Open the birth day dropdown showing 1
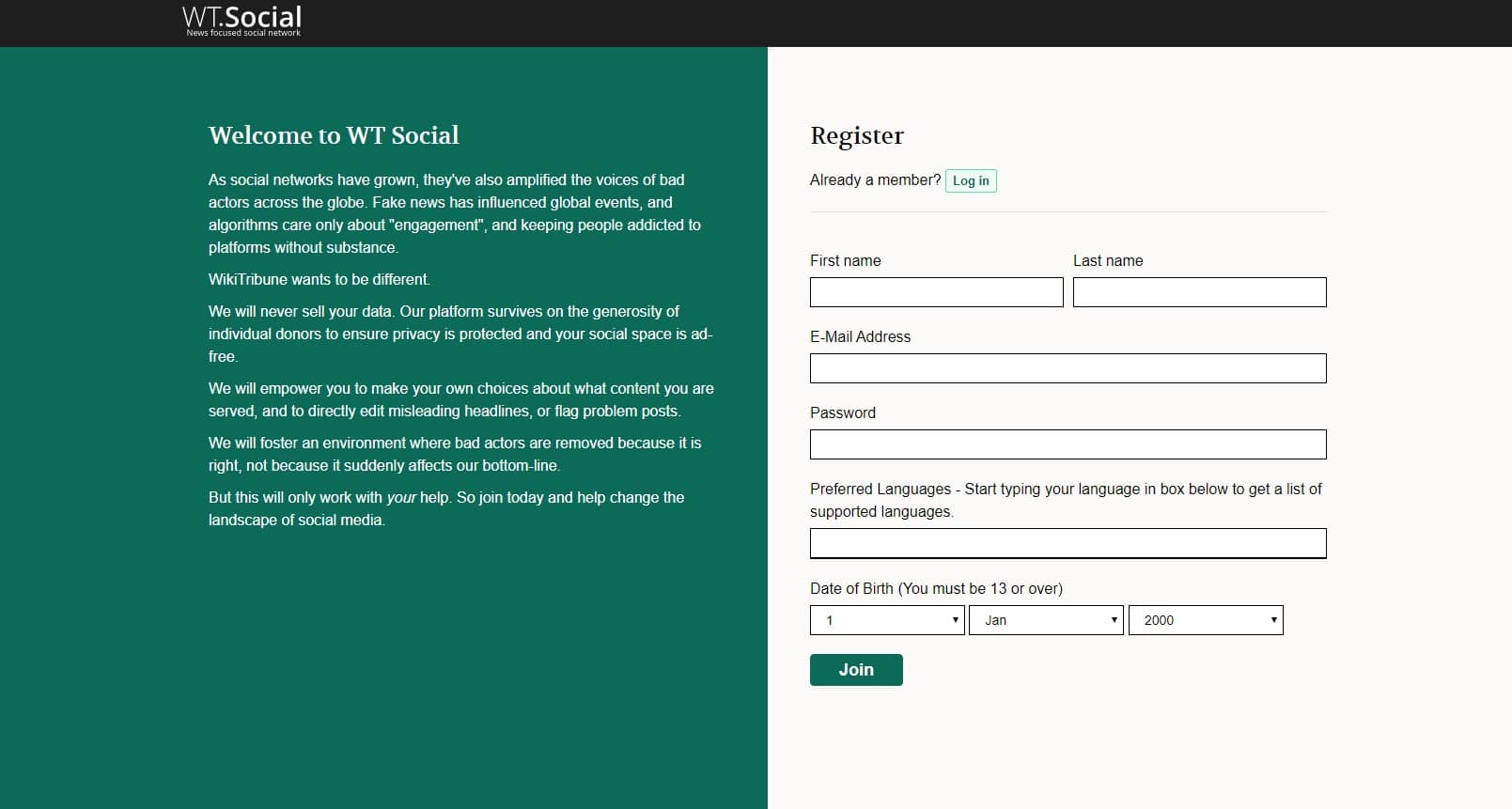Screen dimensions: 1512x809 point(887,620)
